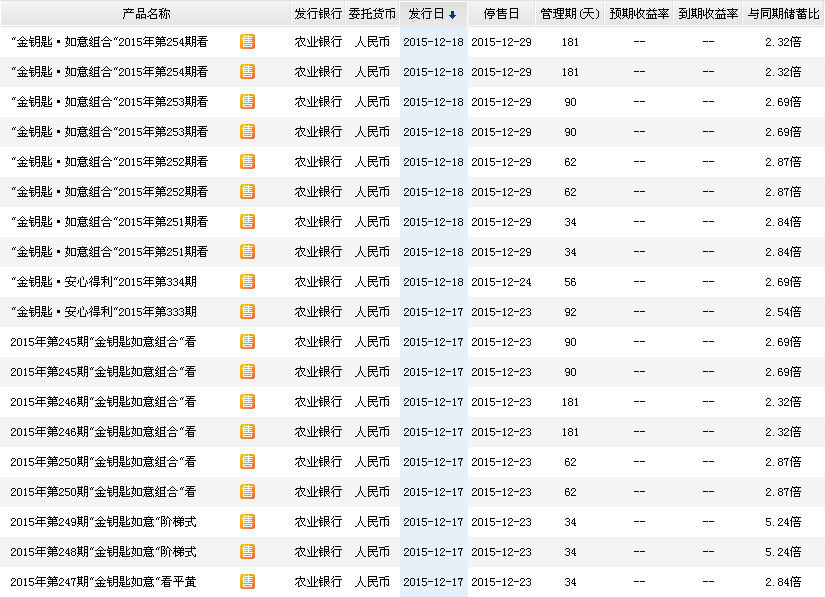
Task: Sort by the 预期收益率 column header
Action: (x=639, y=14)
